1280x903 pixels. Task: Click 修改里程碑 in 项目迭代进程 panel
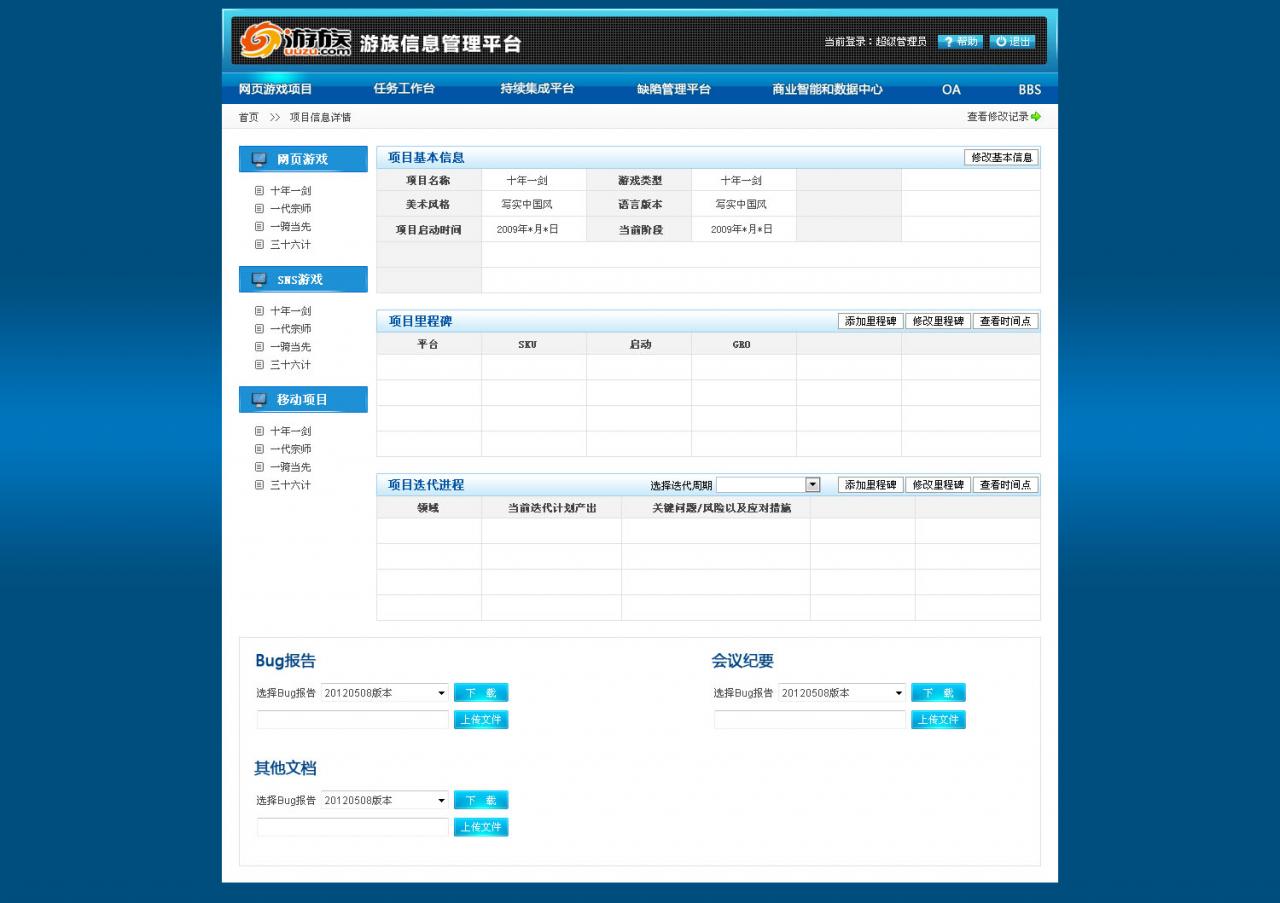[x=938, y=485]
